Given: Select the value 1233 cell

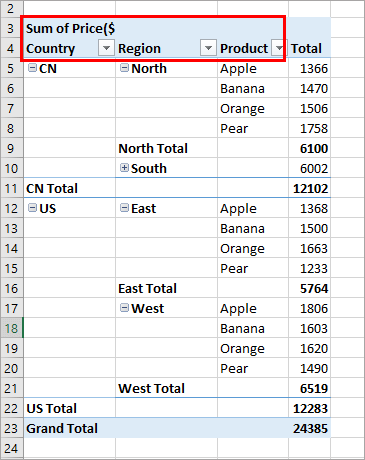Looking at the screenshot, I should 309,268.
